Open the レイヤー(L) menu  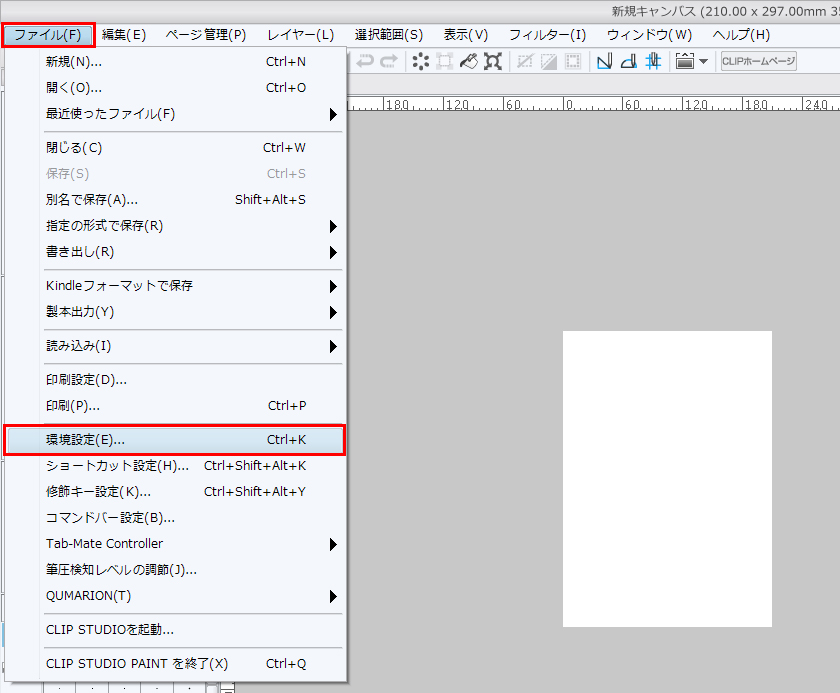(300, 35)
